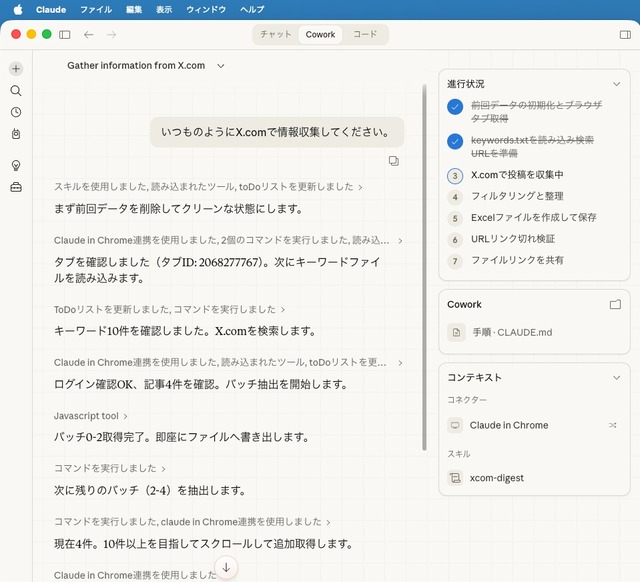640x582 pixels.
Task: Collapse the 進行状況 panel
Action: pyautogui.click(x=616, y=84)
